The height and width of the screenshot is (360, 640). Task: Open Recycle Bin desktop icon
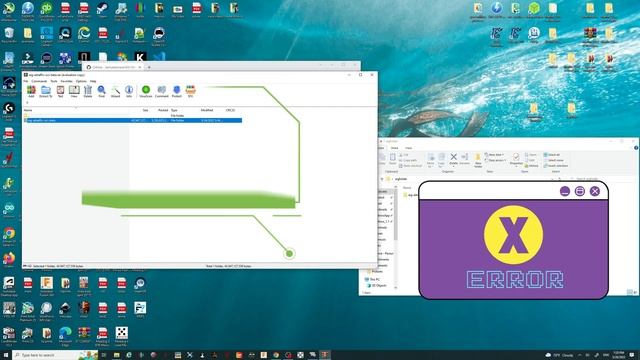coord(9,35)
